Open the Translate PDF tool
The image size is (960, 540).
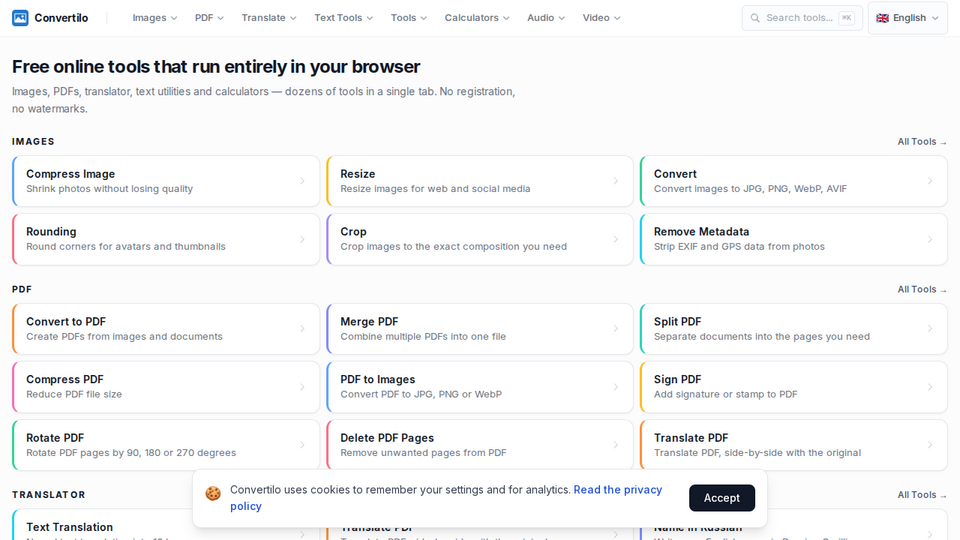[793, 445]
